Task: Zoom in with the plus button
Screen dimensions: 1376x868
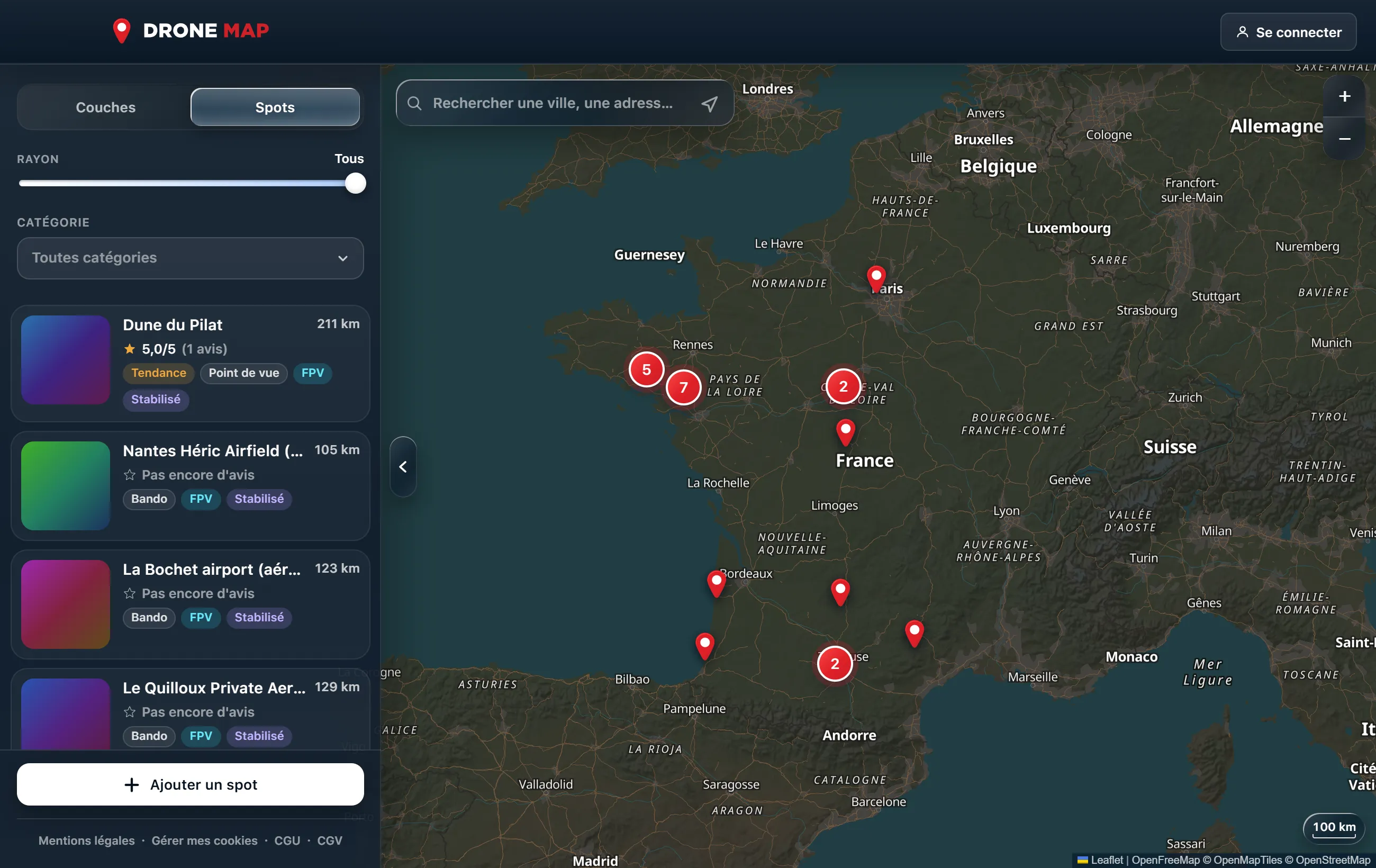Action: tap(1344, 96)
